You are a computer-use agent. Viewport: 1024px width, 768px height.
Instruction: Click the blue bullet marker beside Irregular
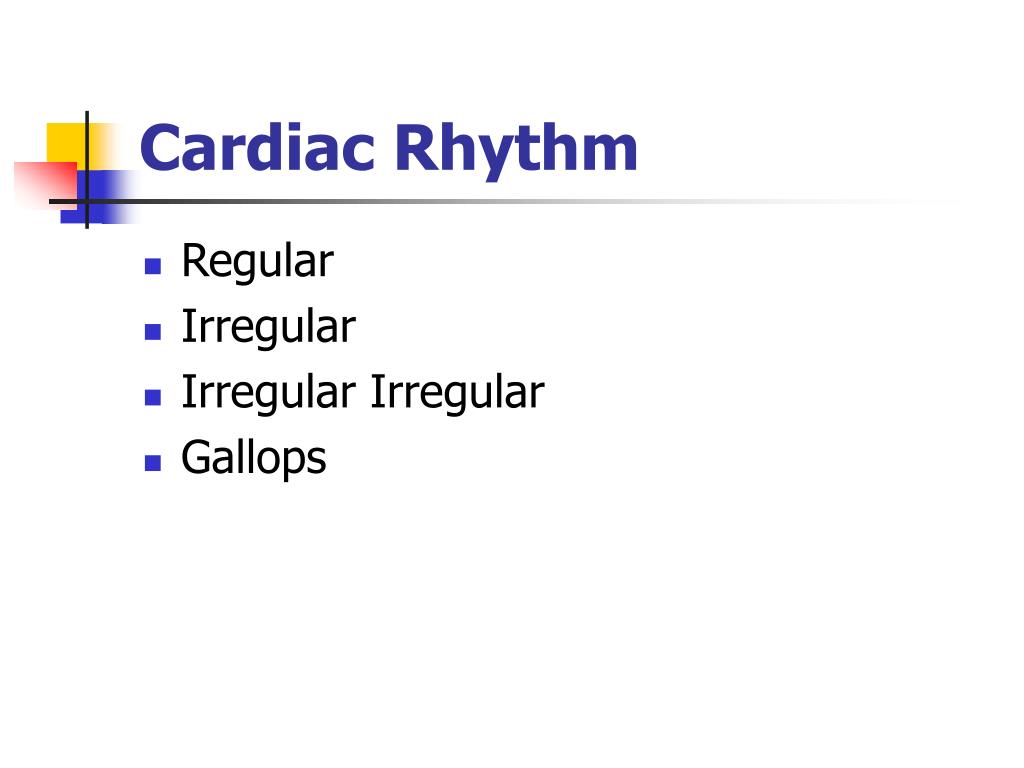[153, 332]
